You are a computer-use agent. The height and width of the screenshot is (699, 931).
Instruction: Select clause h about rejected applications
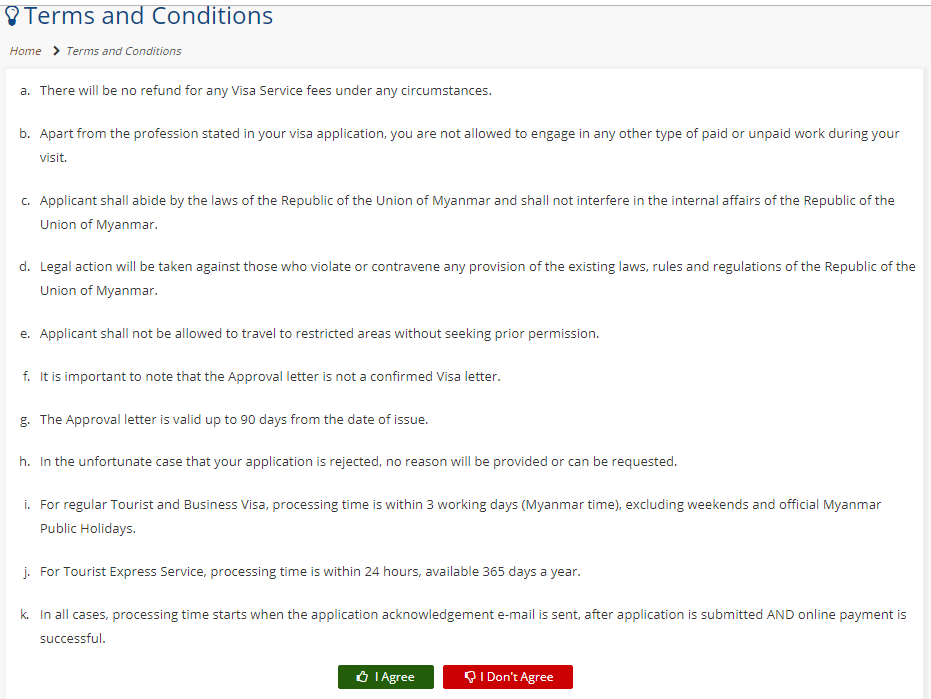(358, 462)
